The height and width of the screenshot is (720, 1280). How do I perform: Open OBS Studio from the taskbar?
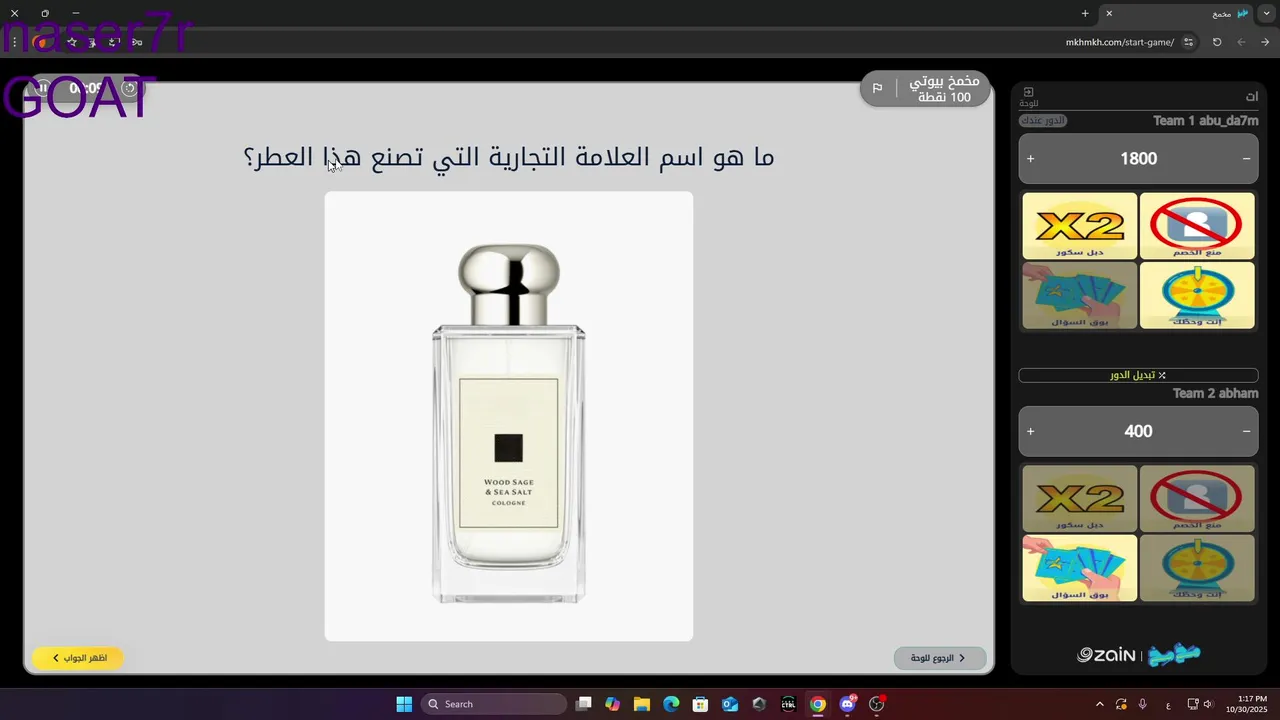[877, 704]
